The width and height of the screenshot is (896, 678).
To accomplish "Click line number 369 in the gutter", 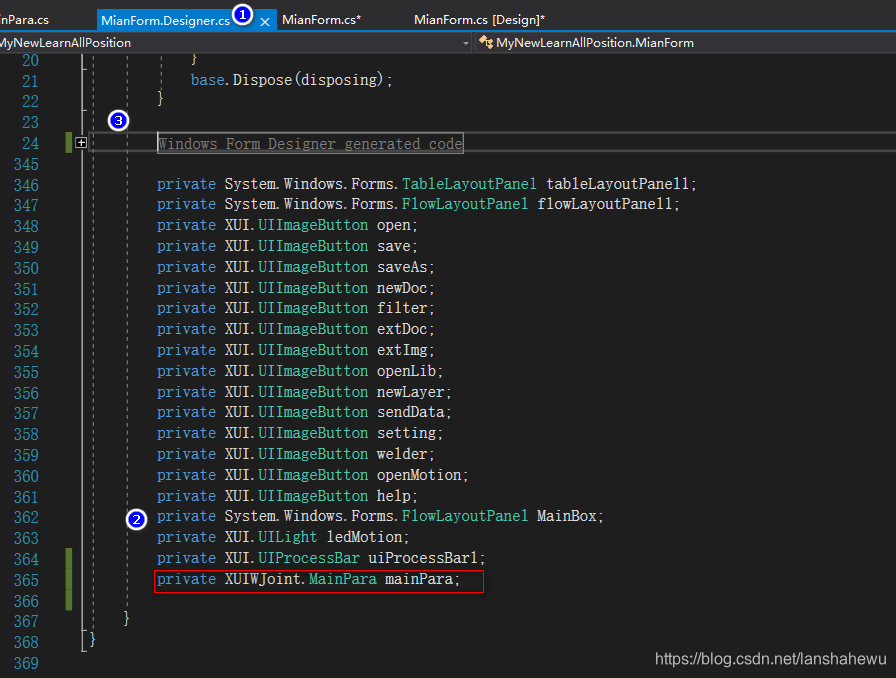I will [x=26, y=664].
